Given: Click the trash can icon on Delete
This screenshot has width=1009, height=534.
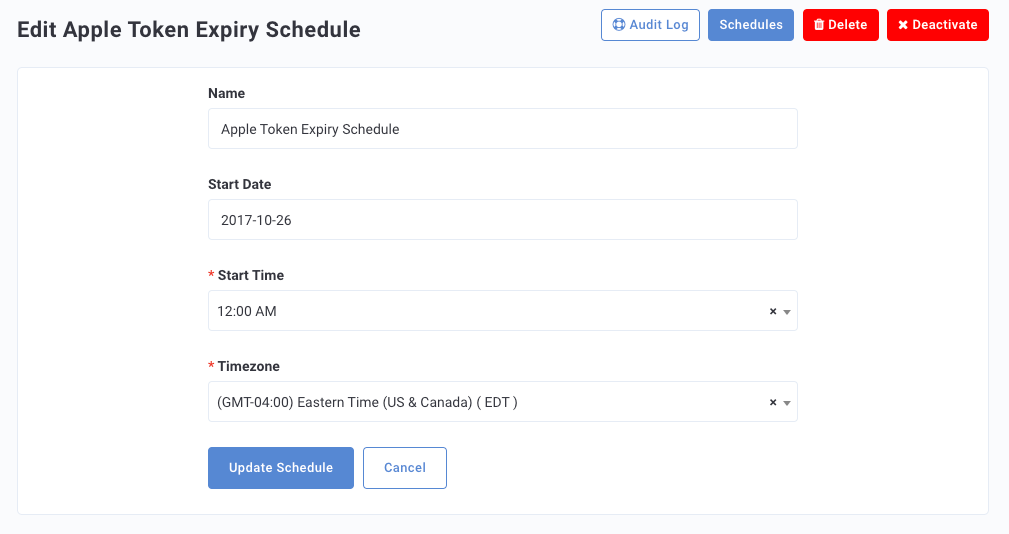Looking at the screenshot, I should [x=819, y=24].
